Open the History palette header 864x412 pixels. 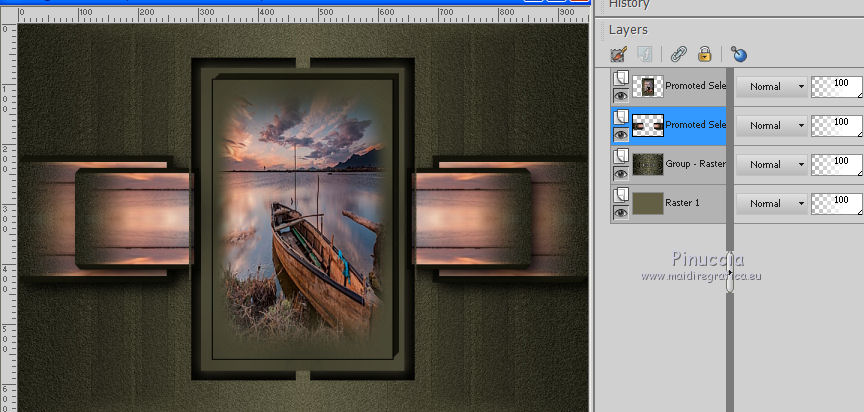tap(629, 4)
